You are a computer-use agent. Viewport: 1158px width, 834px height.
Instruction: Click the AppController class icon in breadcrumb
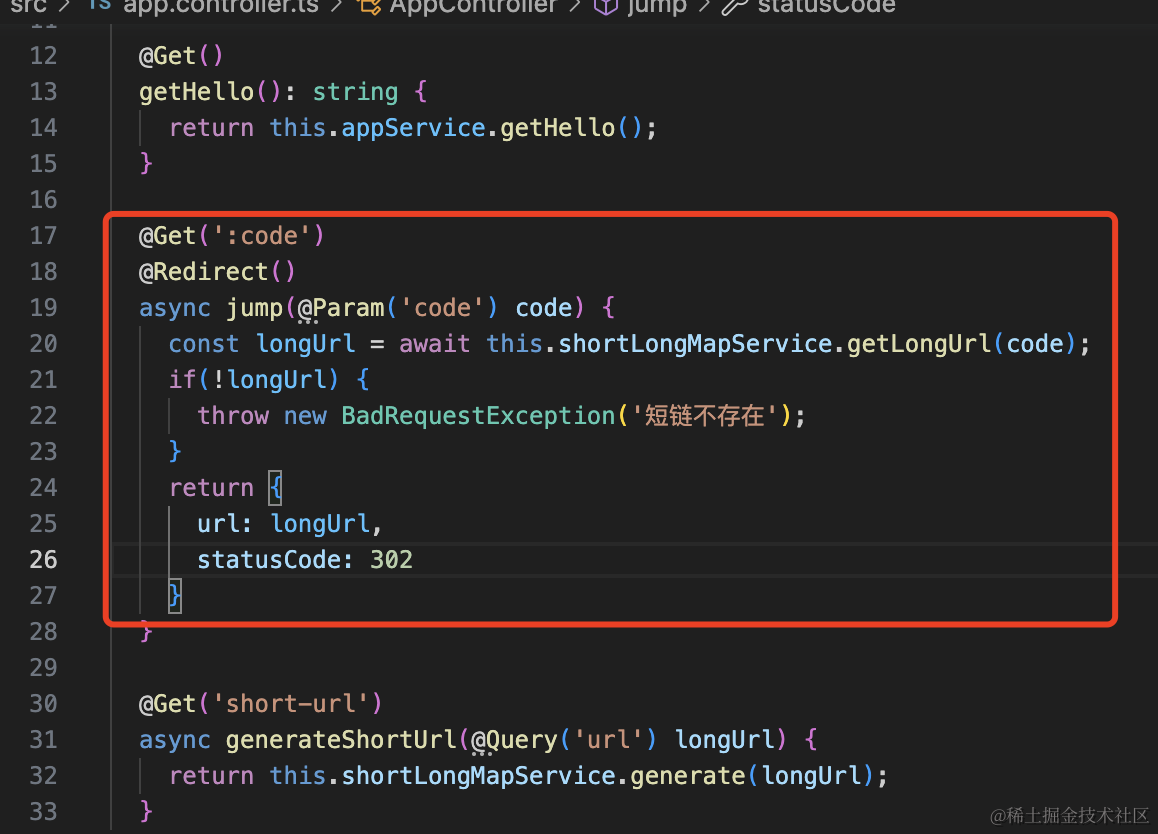click(369, 6)
